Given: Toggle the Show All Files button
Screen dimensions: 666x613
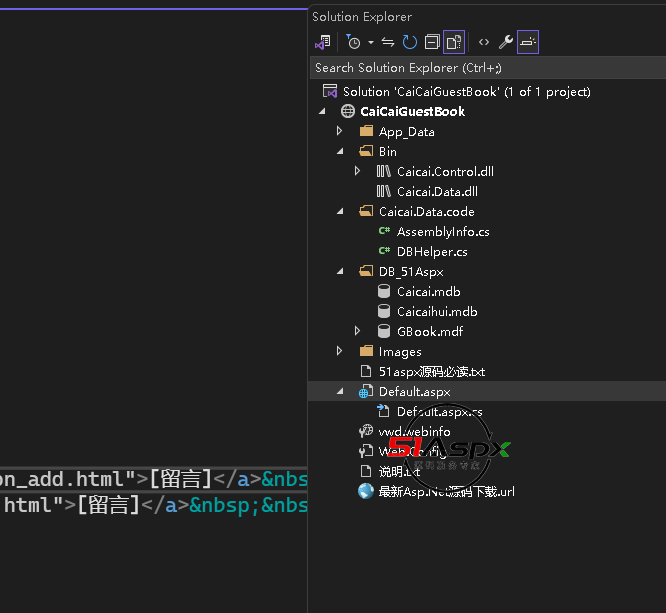Looking at the screenshot, I should [x=454, y=42].
